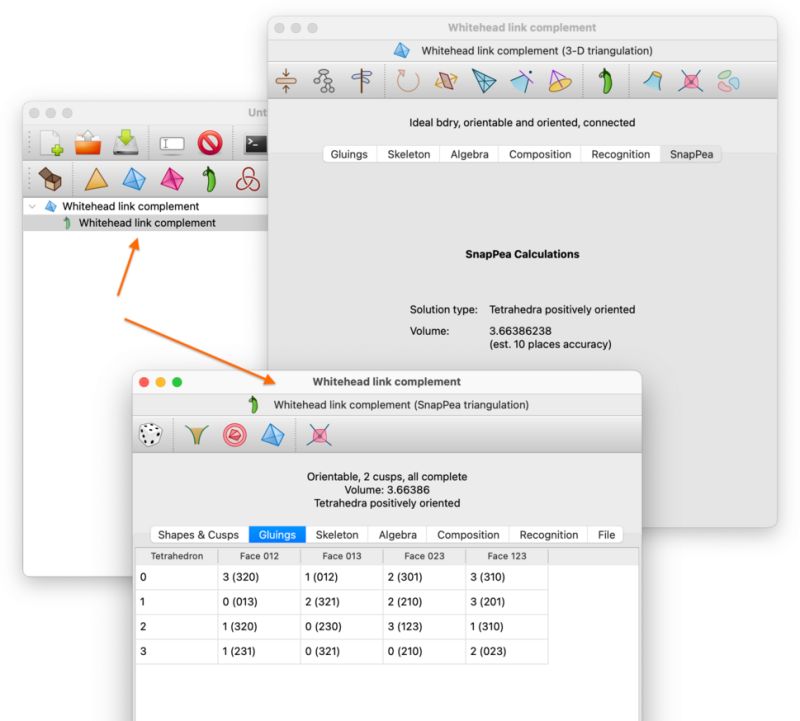Convert to SnapPea via green pea in 3-D window
Screen dimensions: 800x721
click(606, 81)
